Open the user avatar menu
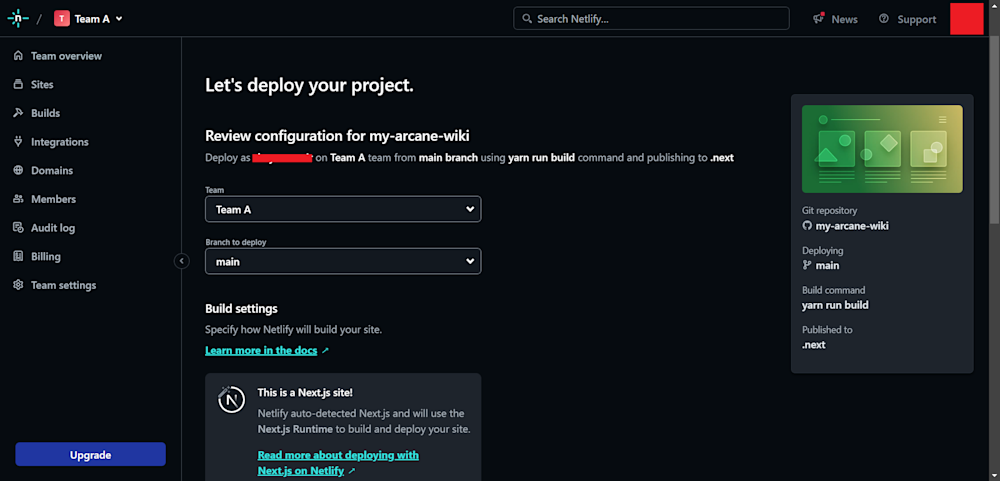 [966, 18]
